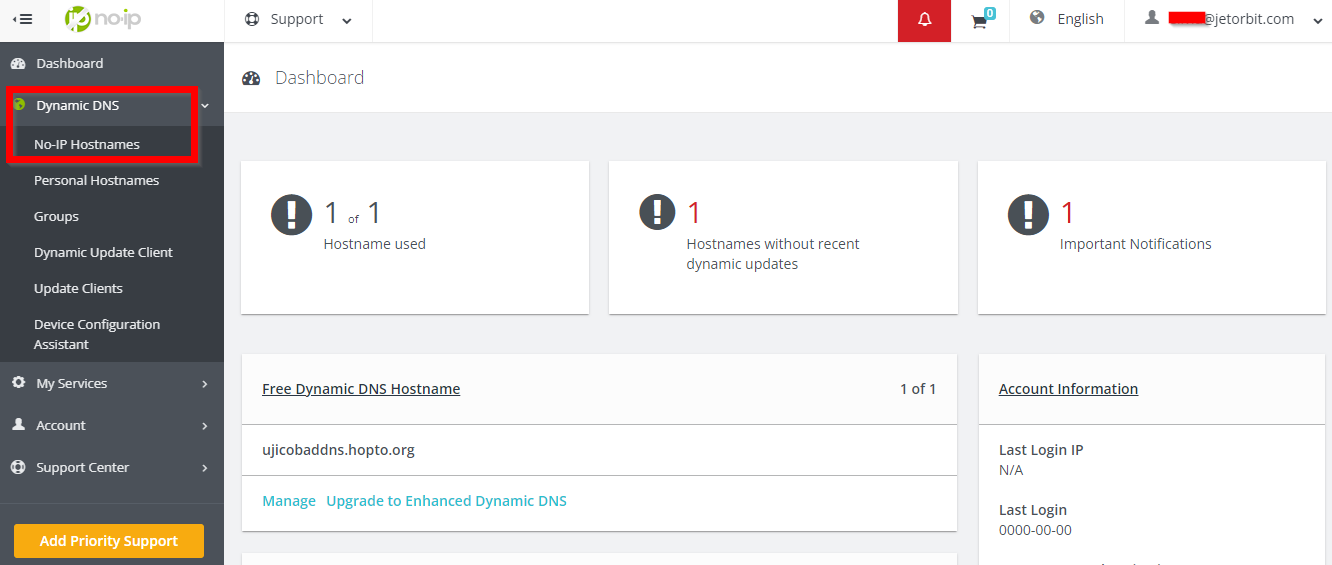Click Upgrade to Enhanced Dynamic DNS

pos(446,501)
